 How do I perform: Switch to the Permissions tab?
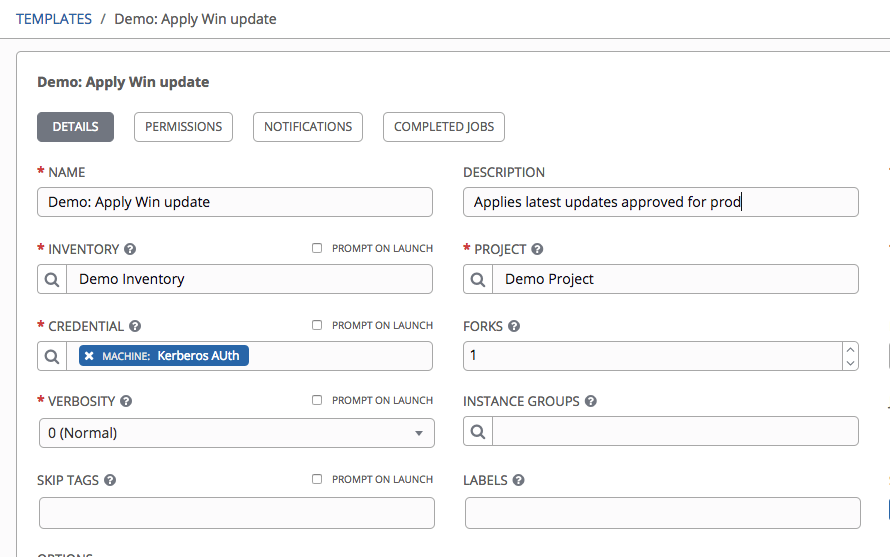pyautogui.click(x=183, y=127)
